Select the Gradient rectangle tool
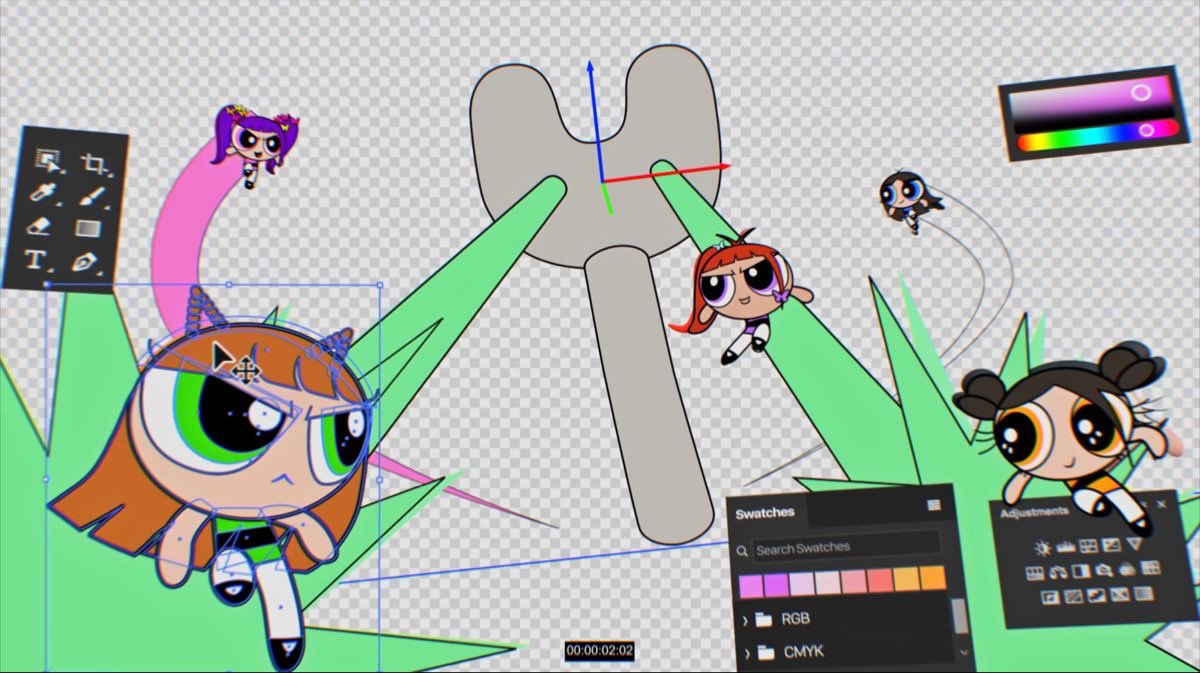 tap(88, 229)
